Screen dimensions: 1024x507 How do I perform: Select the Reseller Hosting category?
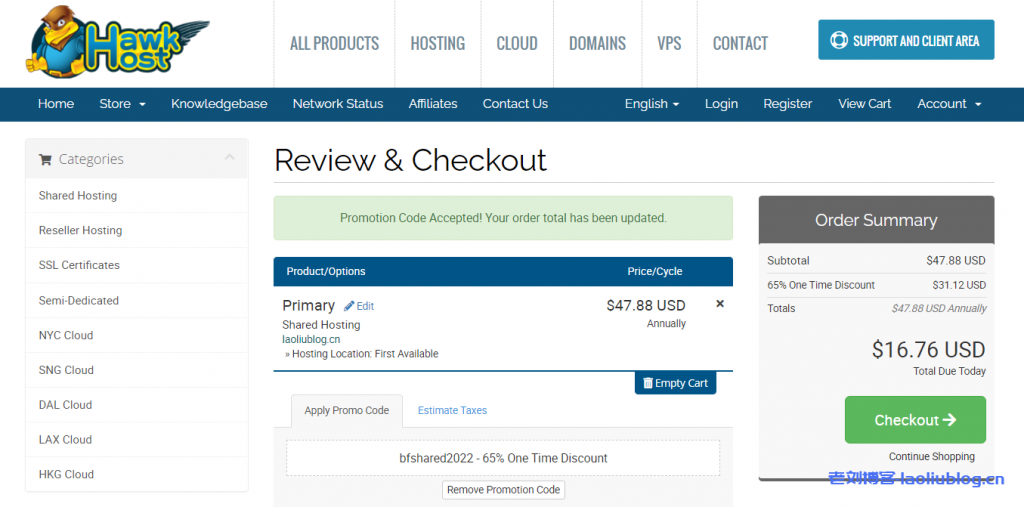(80, 230)
